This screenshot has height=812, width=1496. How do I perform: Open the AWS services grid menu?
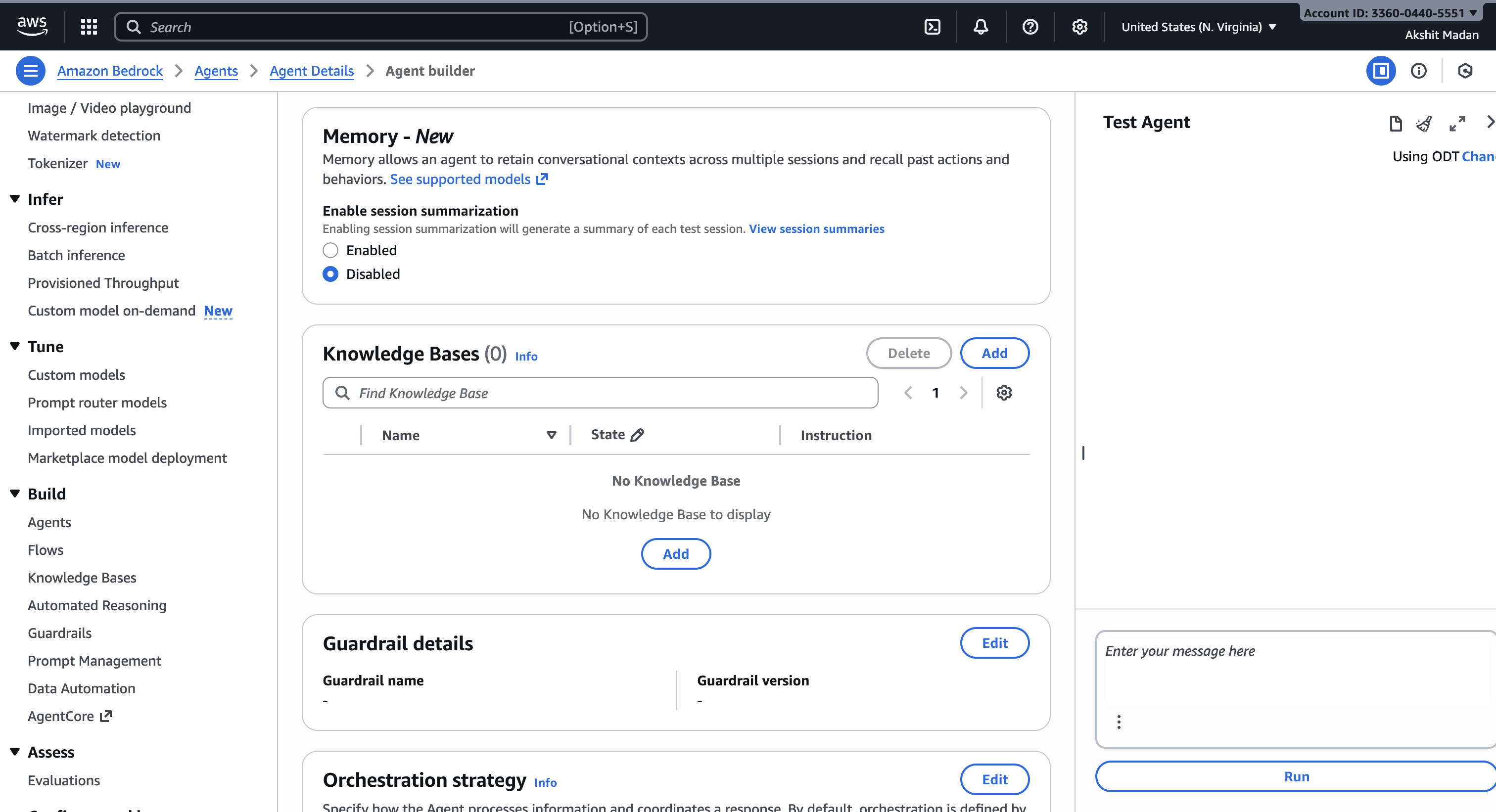point(89,27)
